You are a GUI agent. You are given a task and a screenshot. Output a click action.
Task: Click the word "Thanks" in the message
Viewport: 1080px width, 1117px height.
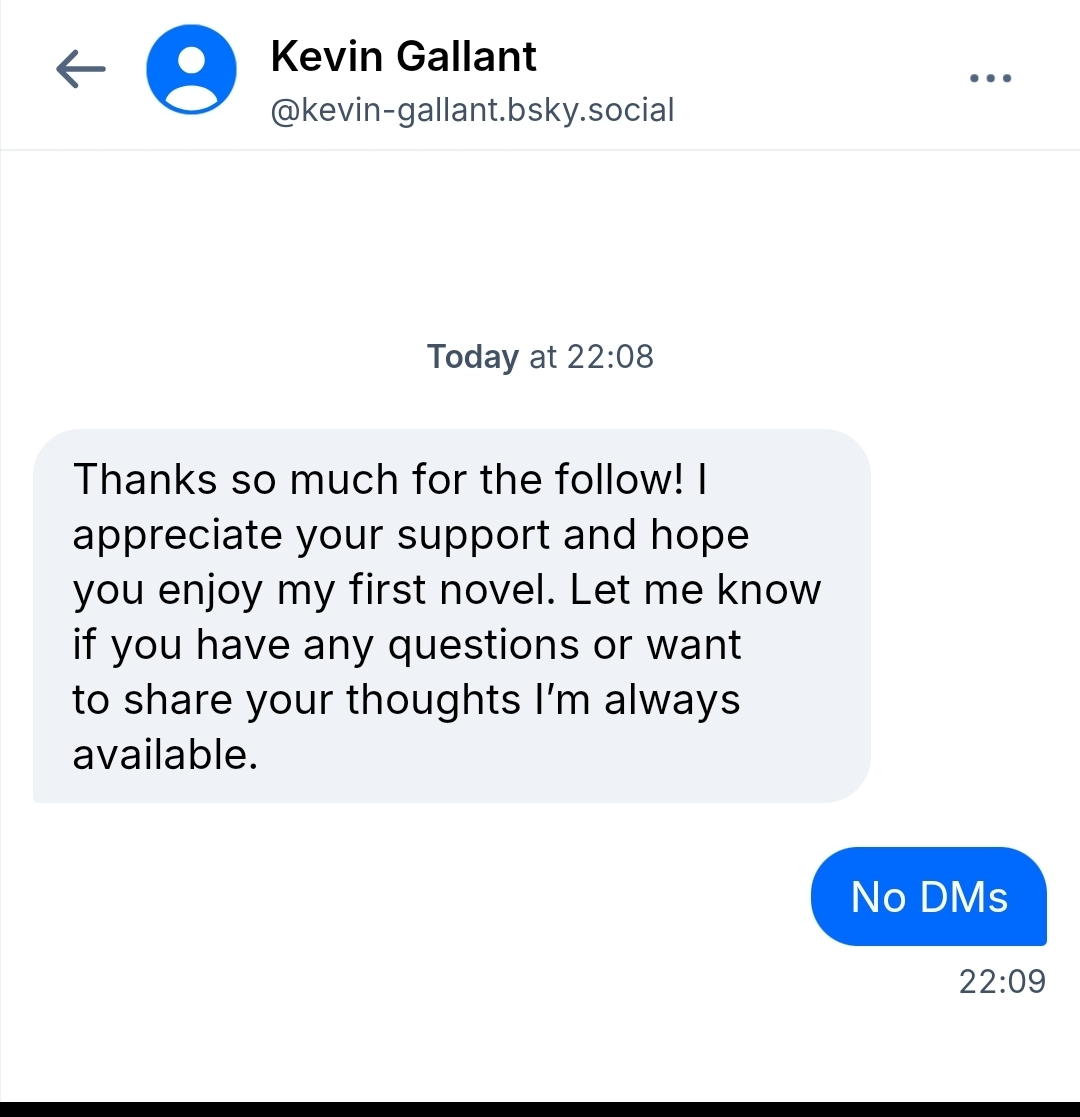[144, 479]
